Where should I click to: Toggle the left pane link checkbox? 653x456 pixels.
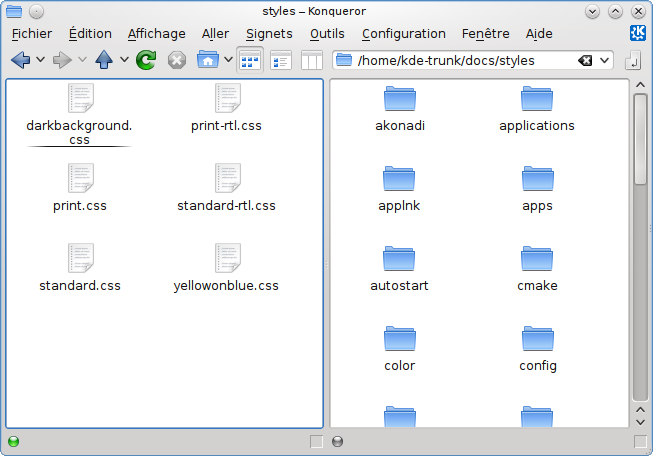click(x=316, y=441)
